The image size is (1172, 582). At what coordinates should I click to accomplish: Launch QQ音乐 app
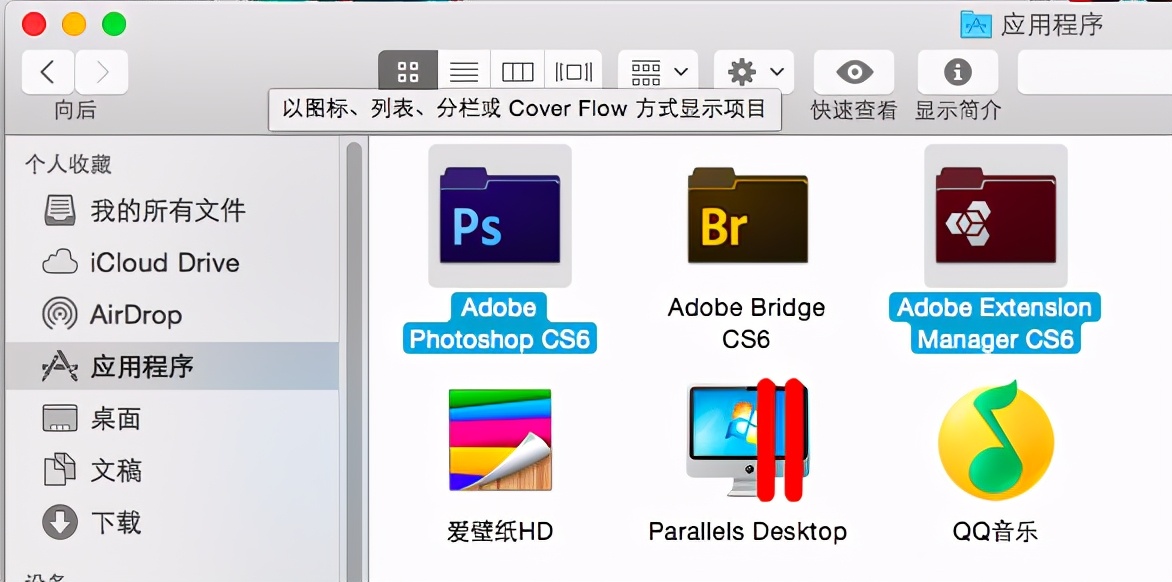pos(995,441)
